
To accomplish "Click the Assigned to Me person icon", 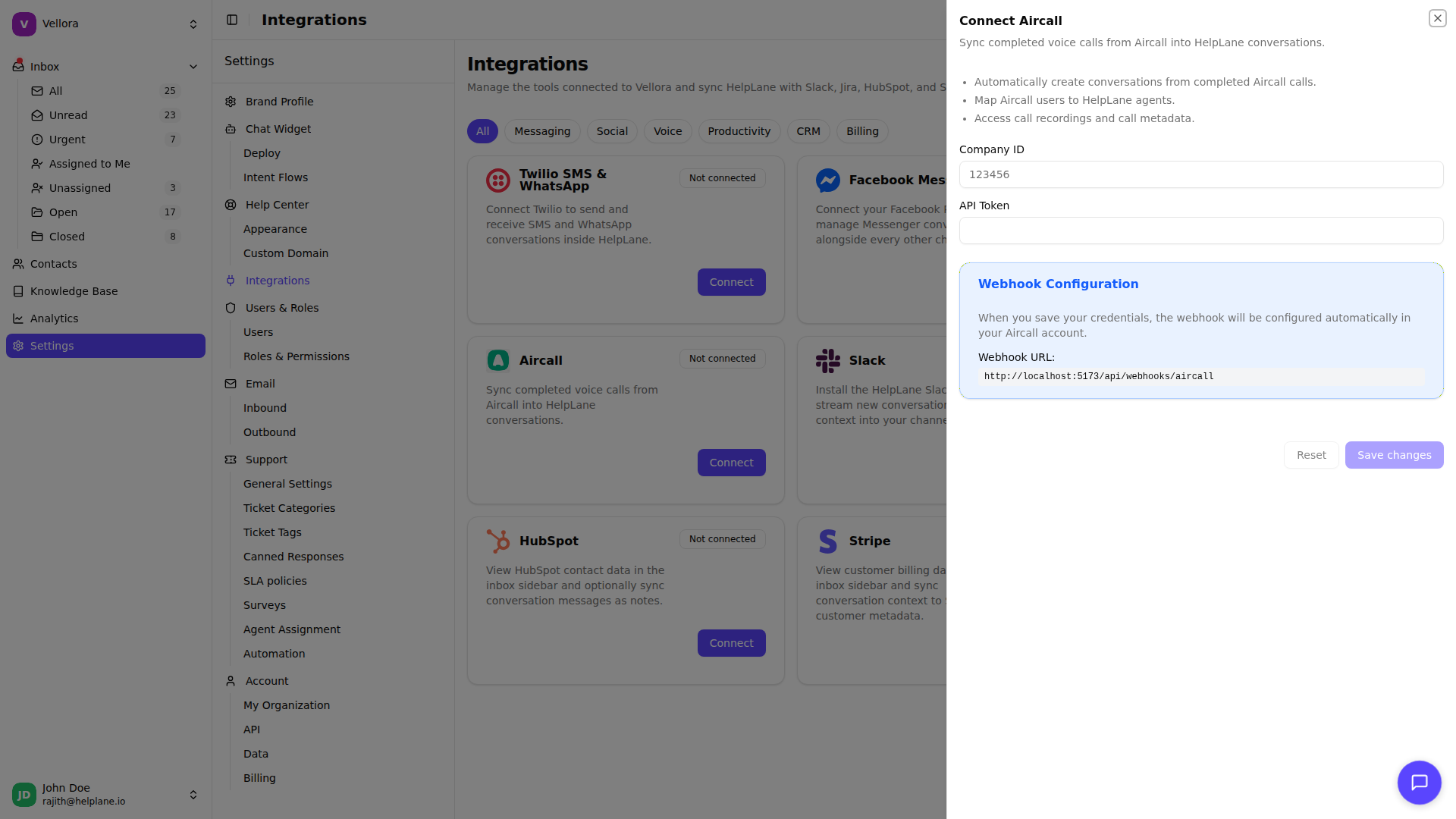I will (37, 164).
